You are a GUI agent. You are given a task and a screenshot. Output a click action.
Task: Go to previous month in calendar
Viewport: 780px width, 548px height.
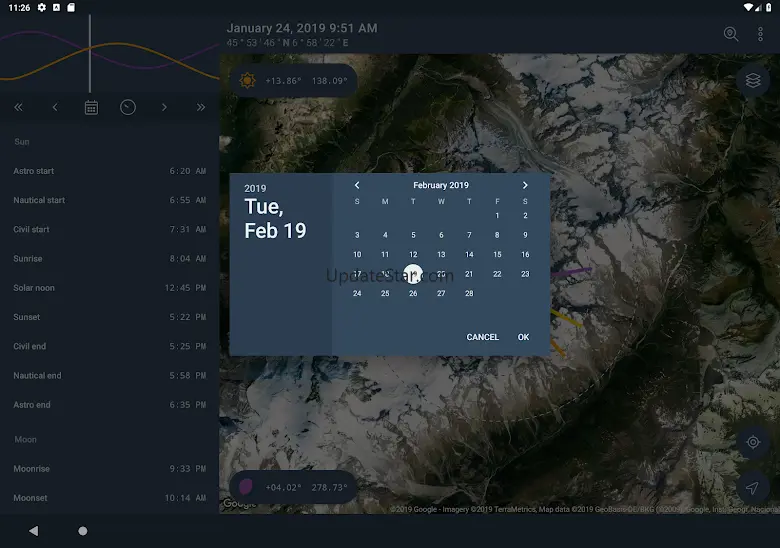coord(357,185)
